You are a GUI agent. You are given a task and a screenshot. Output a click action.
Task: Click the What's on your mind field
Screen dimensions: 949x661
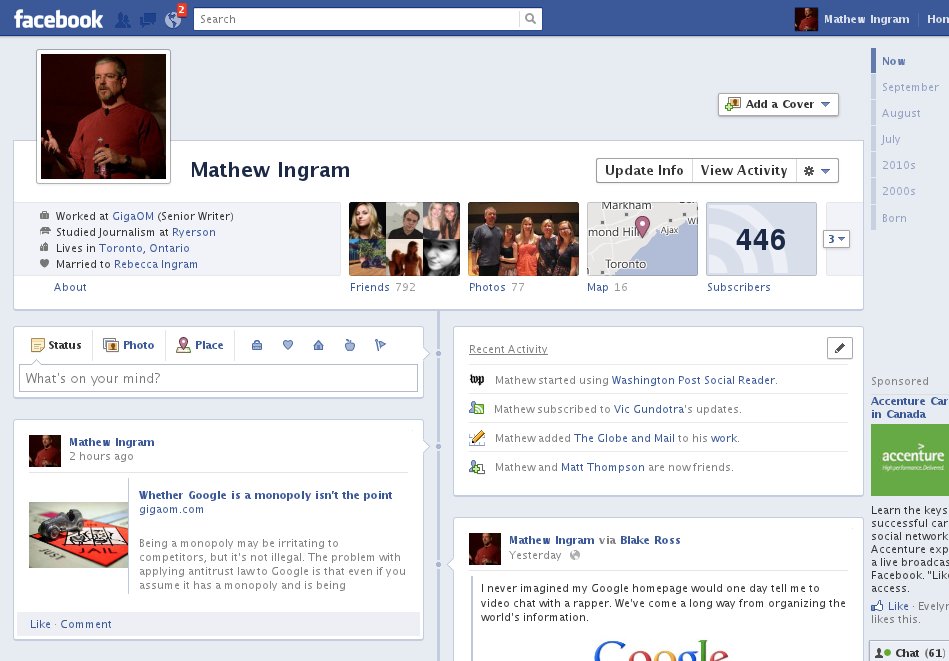click(x=218, y=378)
